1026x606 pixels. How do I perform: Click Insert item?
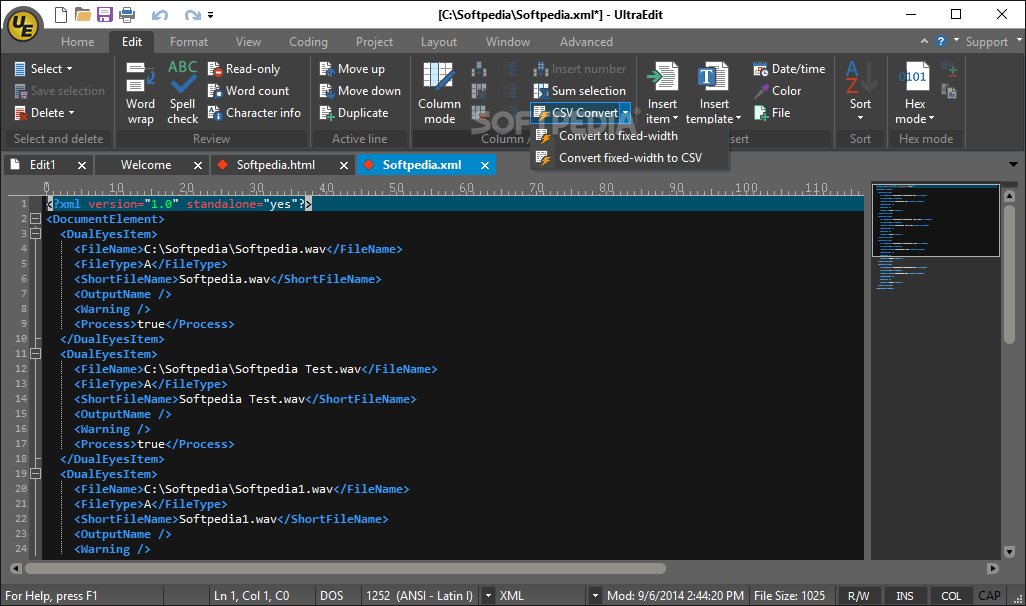coord(662,93)
